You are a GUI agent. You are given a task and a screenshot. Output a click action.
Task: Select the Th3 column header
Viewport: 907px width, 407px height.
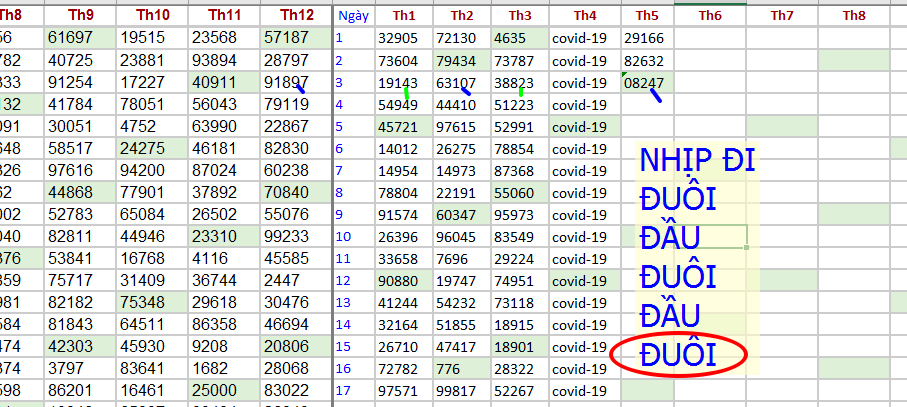point(520,16)
